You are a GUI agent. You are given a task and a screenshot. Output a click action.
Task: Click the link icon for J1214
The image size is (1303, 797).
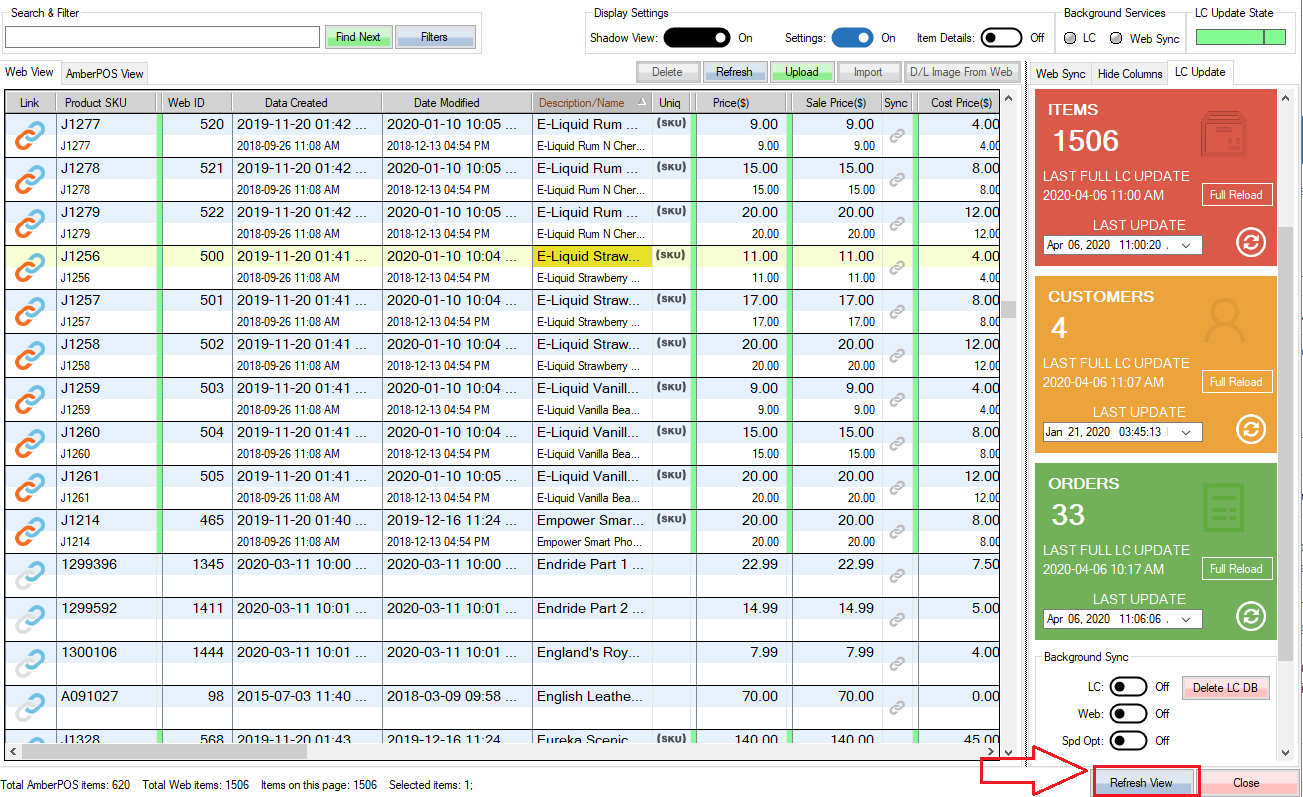point(30,531)
